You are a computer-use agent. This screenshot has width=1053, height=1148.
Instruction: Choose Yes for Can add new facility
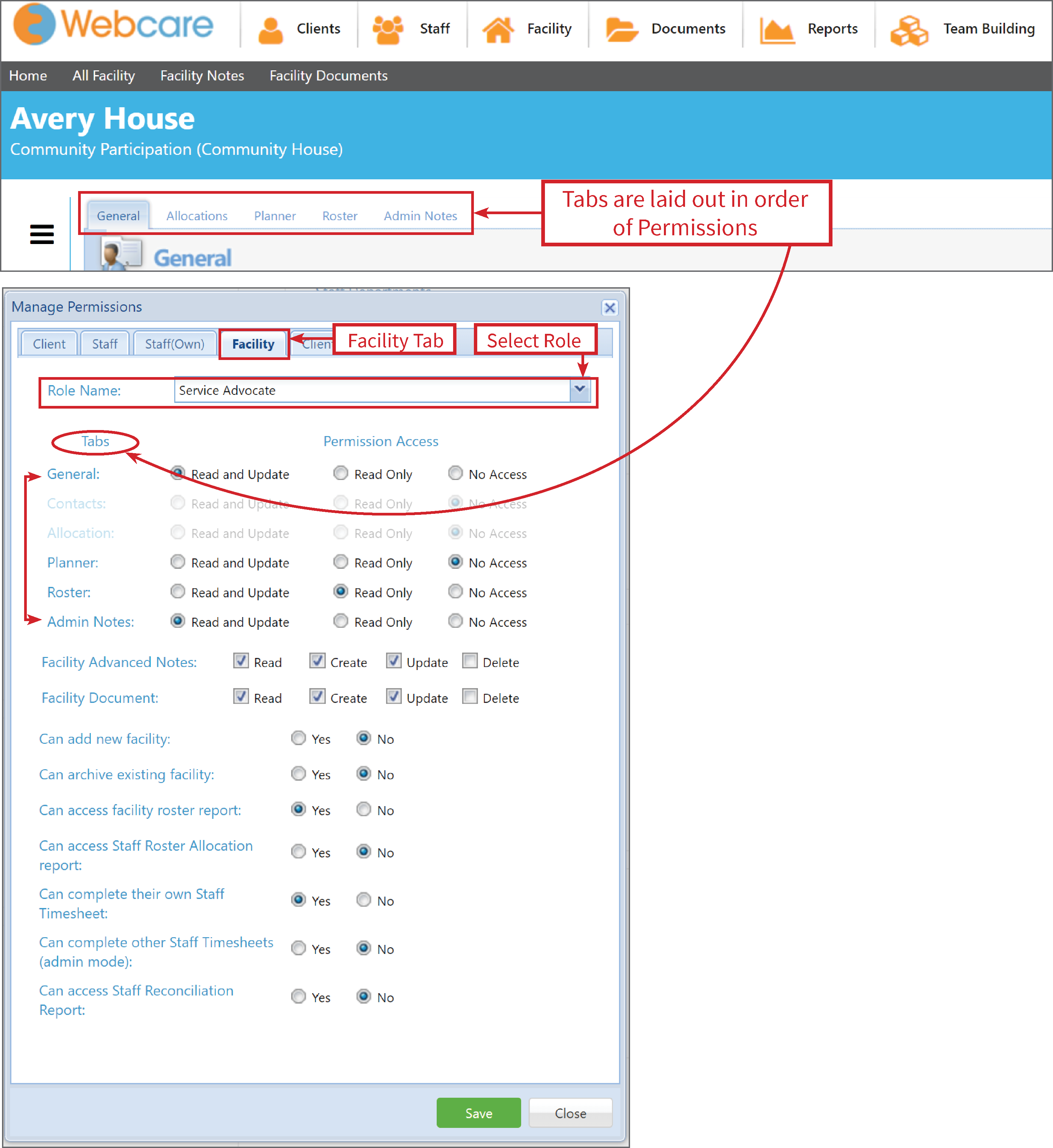299,738
